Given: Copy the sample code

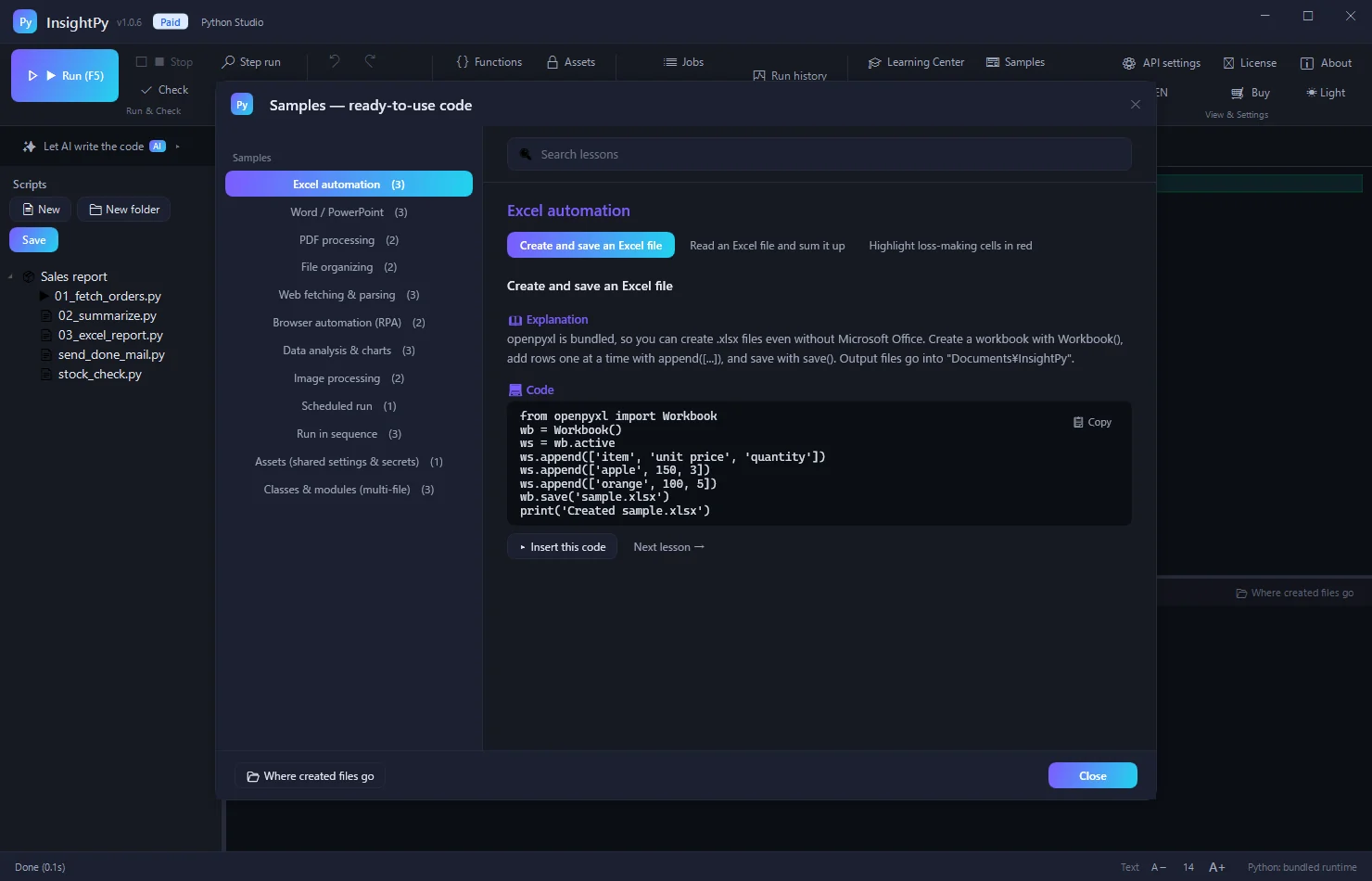Looking at the screenshot, I should click(x=1092, y=422).
